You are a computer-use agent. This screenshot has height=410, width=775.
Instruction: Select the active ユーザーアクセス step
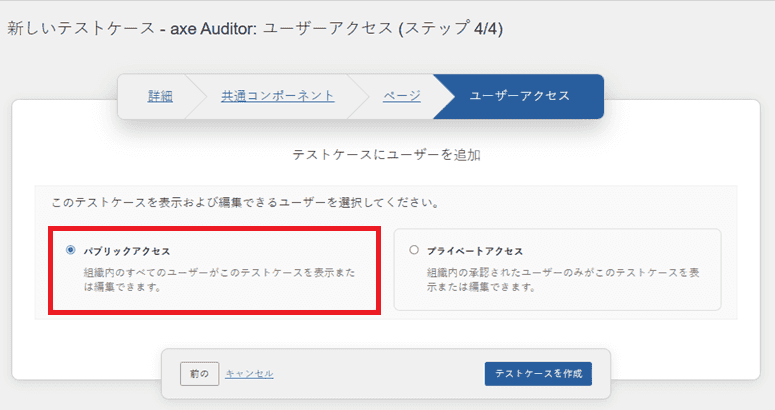(519, 96)
